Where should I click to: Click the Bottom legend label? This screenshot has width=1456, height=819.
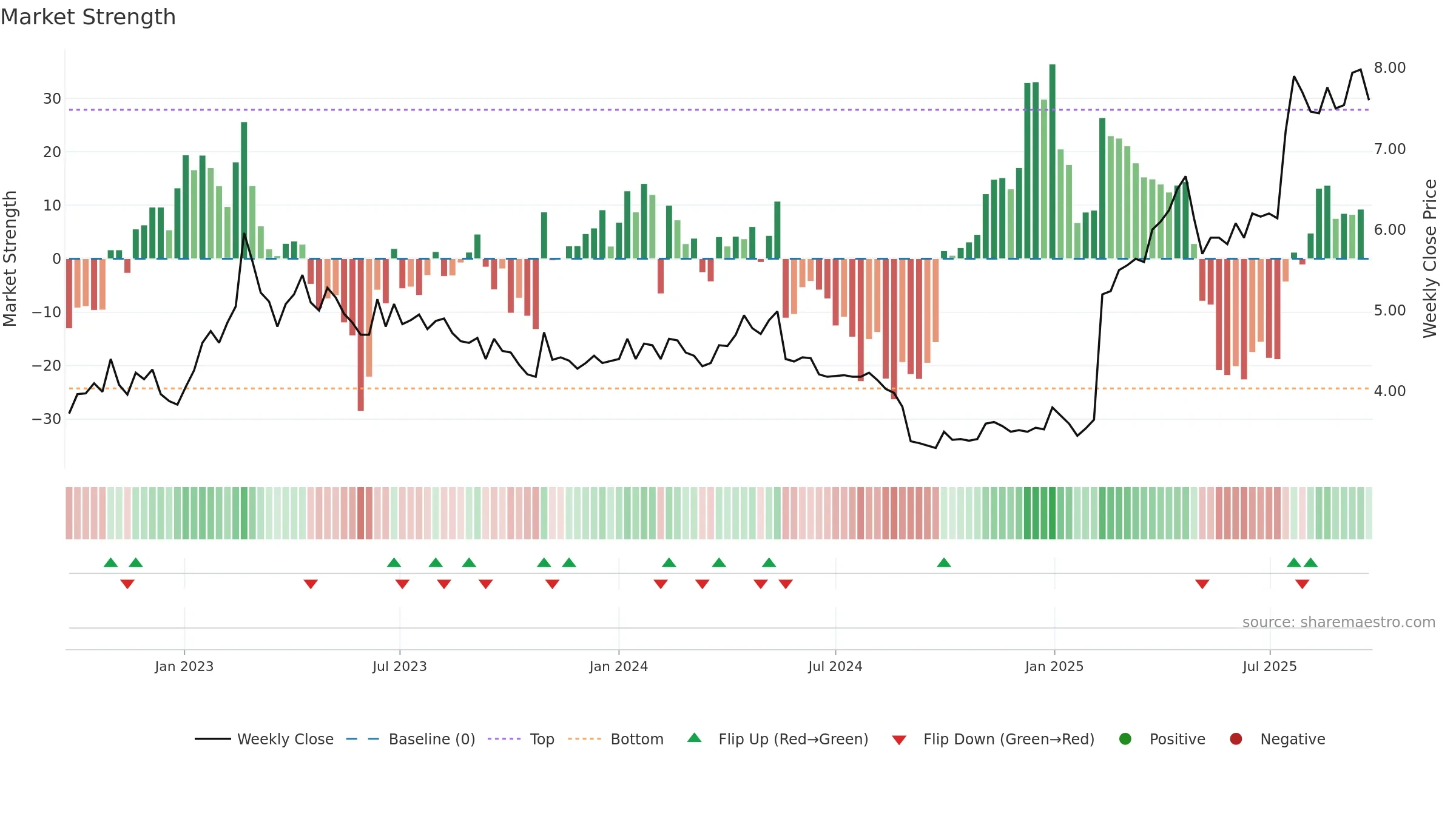point(637,739)
